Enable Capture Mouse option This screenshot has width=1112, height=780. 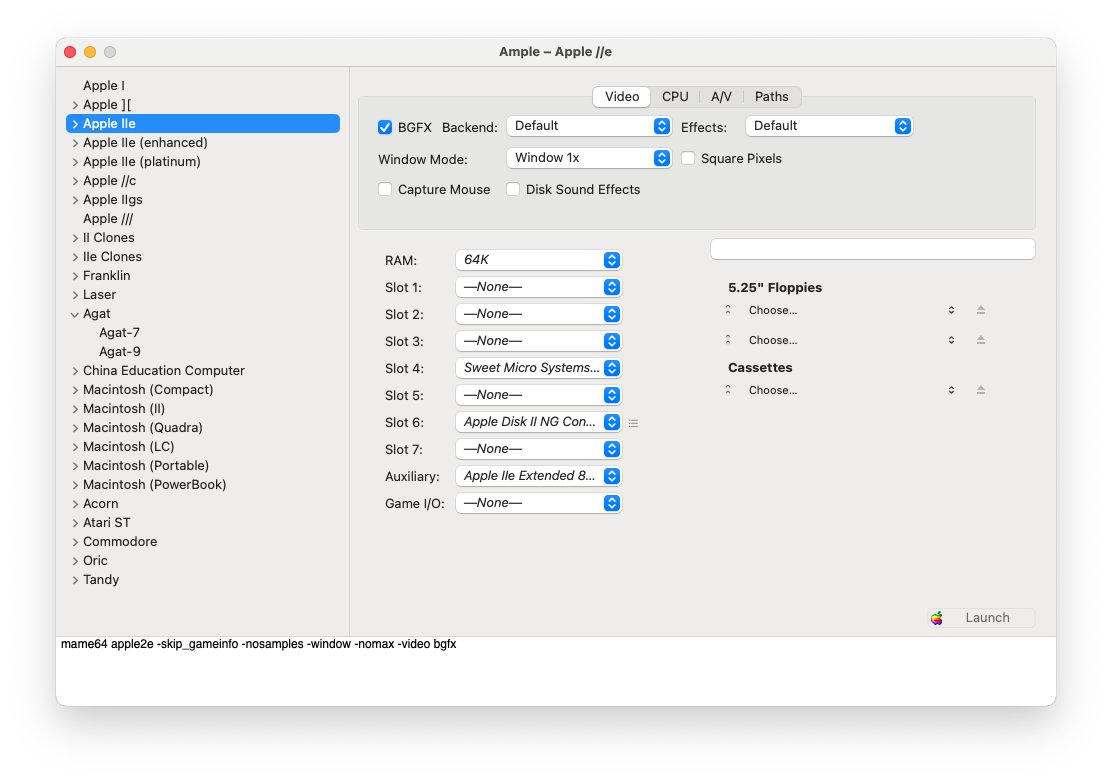[x=385, y=189]
